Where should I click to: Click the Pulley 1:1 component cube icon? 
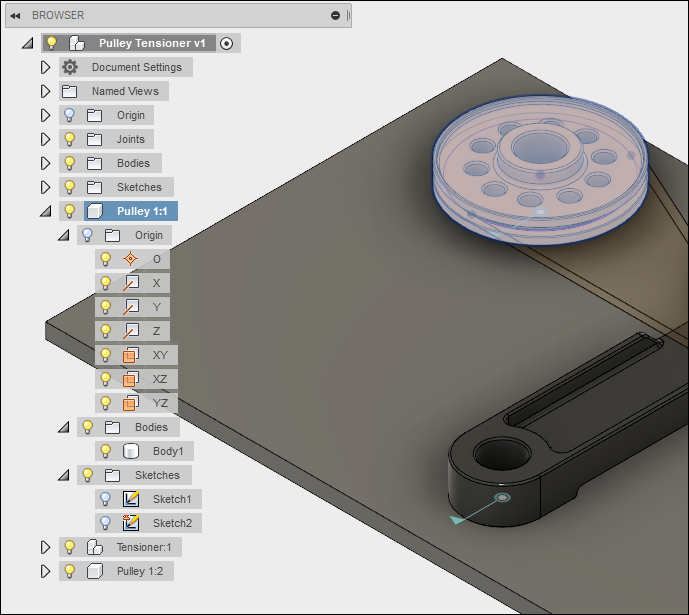(x=95, y=211)
